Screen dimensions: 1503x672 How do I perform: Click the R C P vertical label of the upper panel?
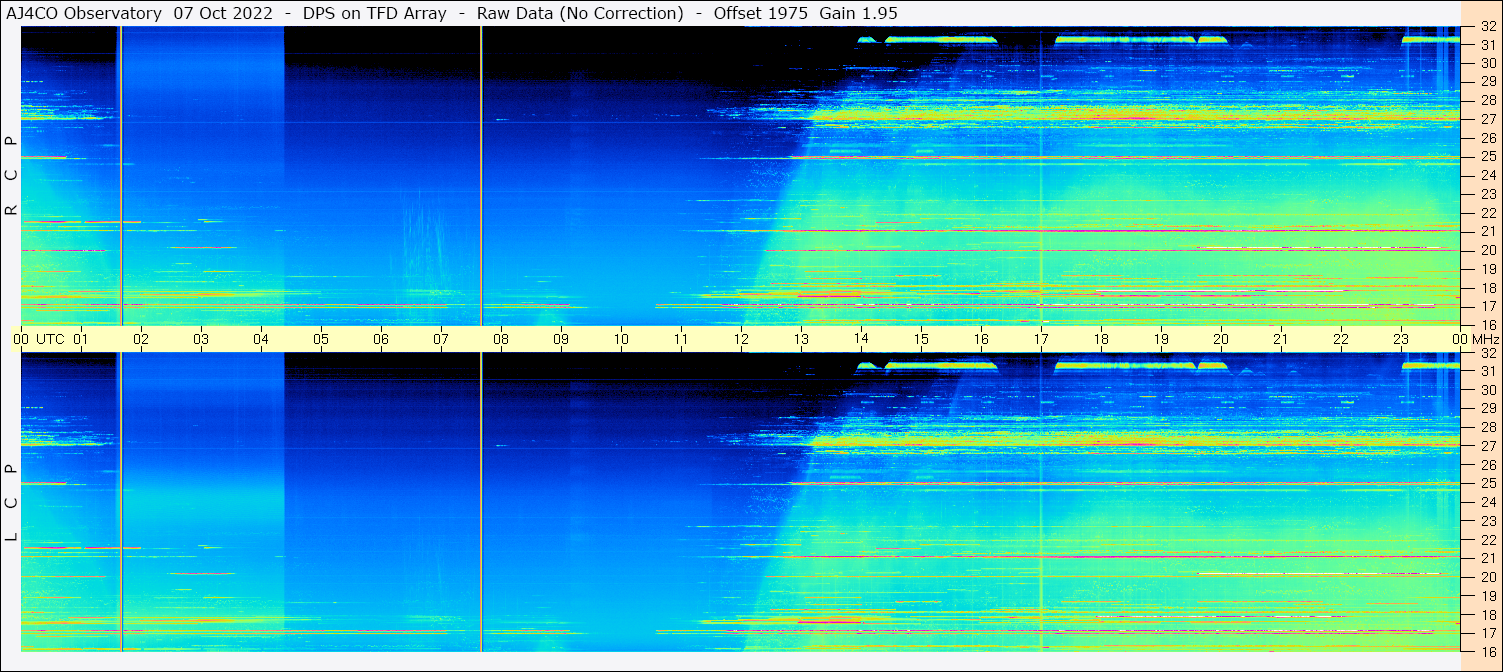(11, 176)
